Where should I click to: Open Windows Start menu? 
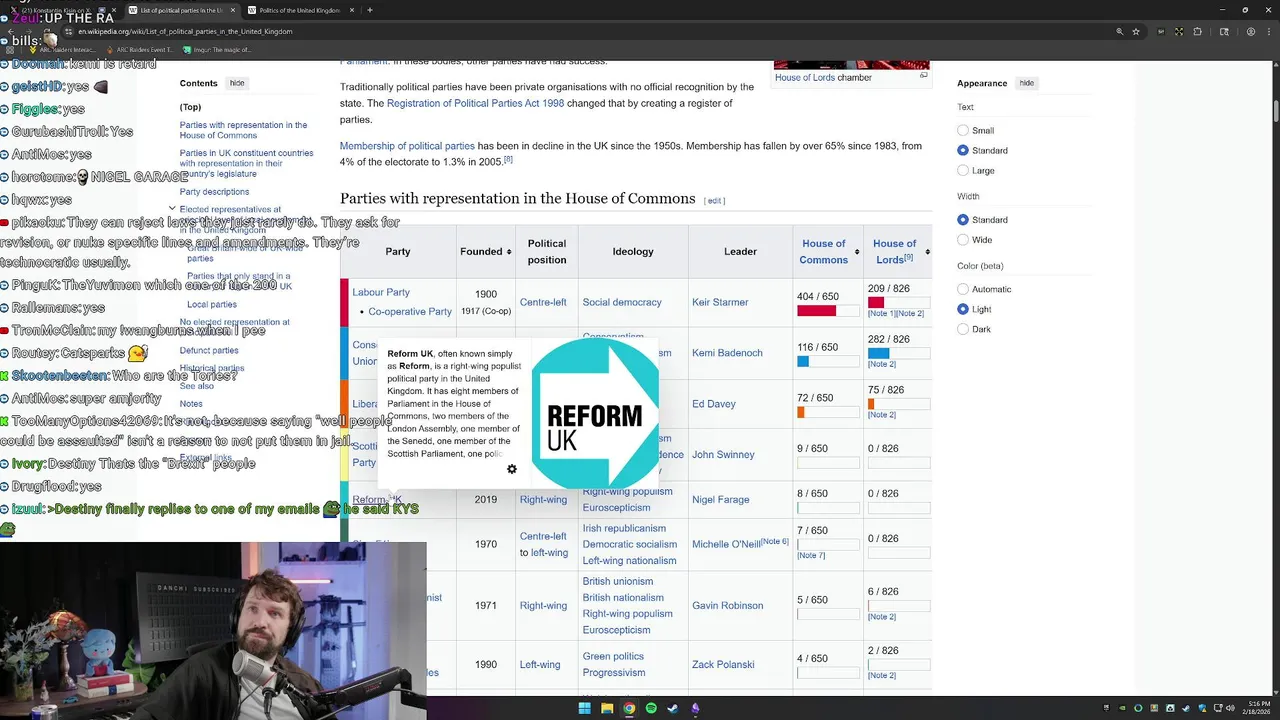pyautogui.click(x=585, y=708)
